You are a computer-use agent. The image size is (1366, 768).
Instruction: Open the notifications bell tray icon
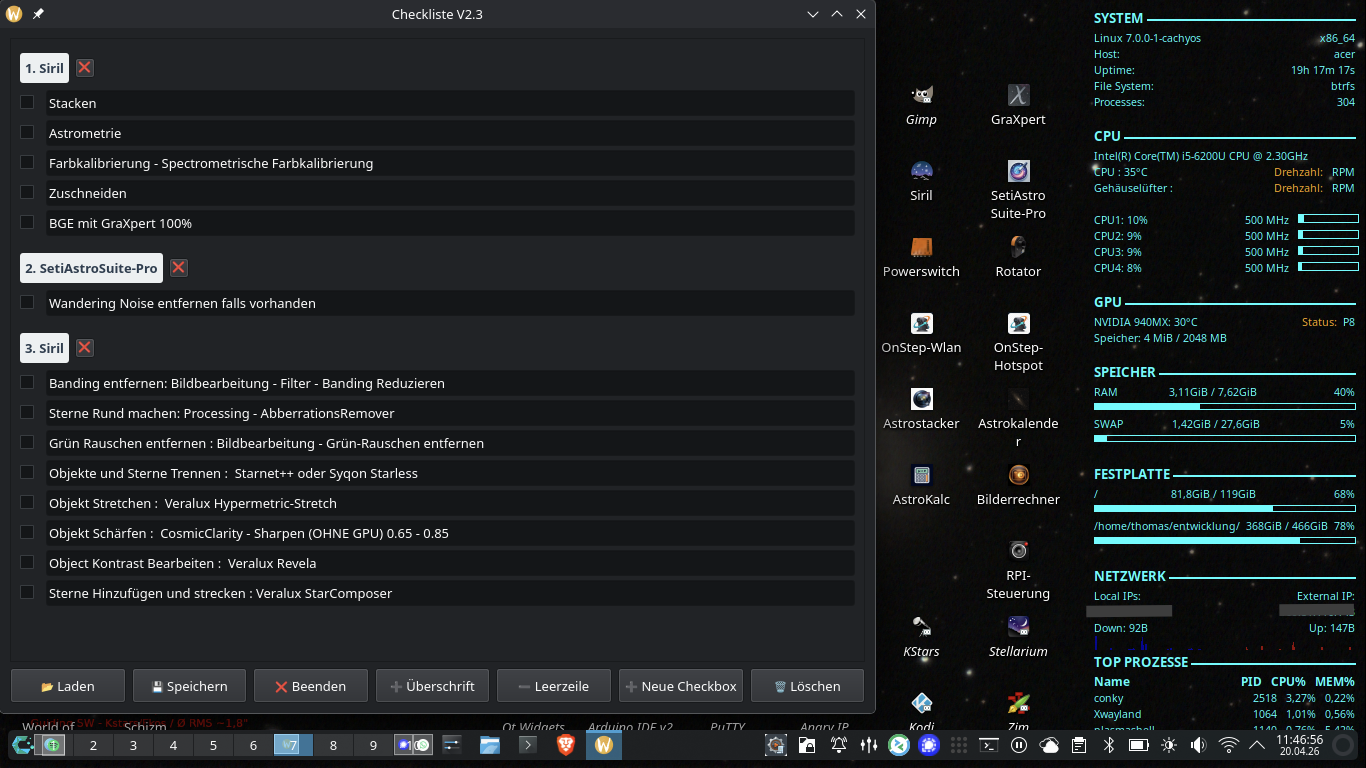click(839, 745)
